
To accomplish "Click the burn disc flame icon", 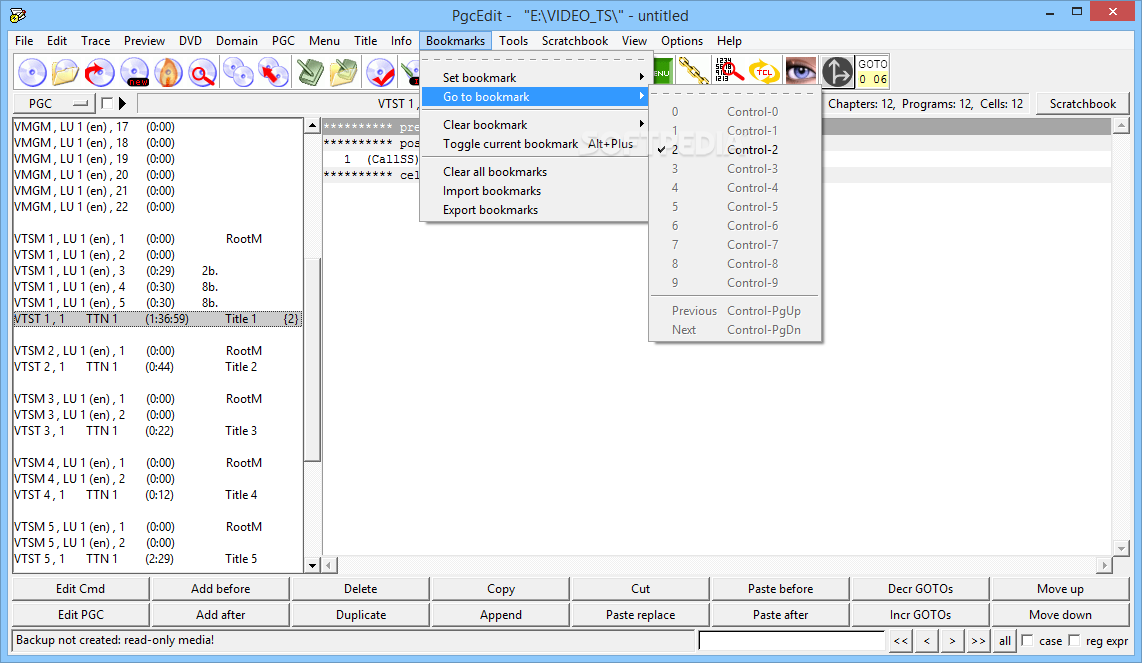I will tap(168, 72).
